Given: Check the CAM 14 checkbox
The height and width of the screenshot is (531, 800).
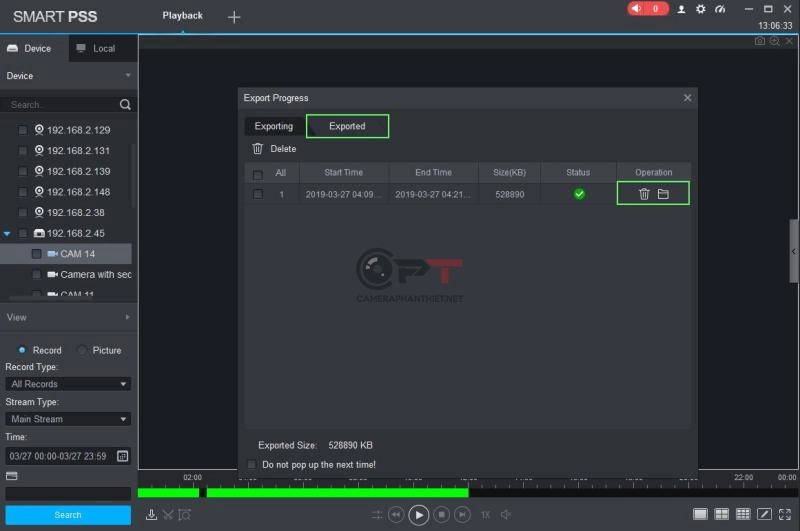Looking at the screenshot, I should point(36,254).
